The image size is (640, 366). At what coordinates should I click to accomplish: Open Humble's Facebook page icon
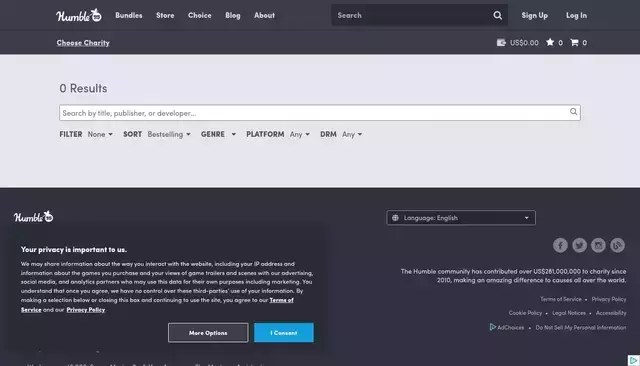point(560,245)
